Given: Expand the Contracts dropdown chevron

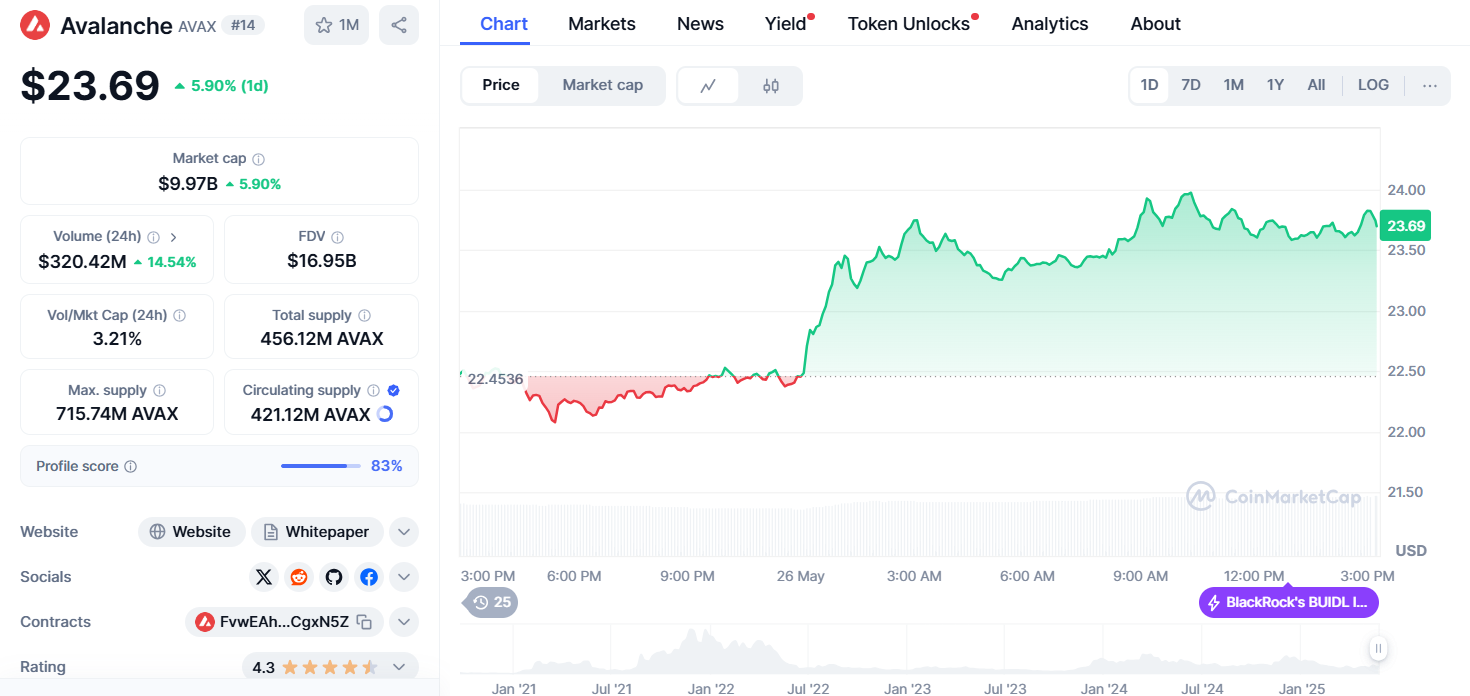Looking at the screenshot, I should (404, 622).
